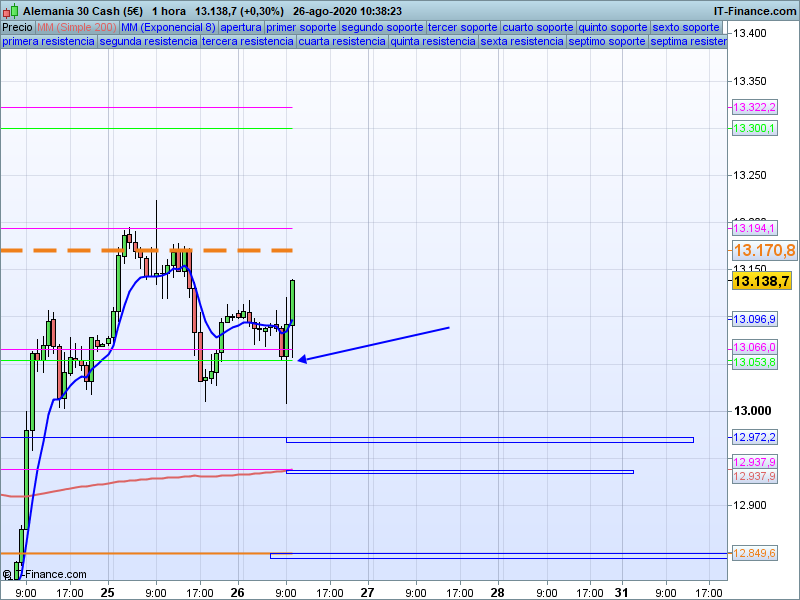Select the orange 13.170,8 price label
The image size is (800, 600).
pos(764,250)
